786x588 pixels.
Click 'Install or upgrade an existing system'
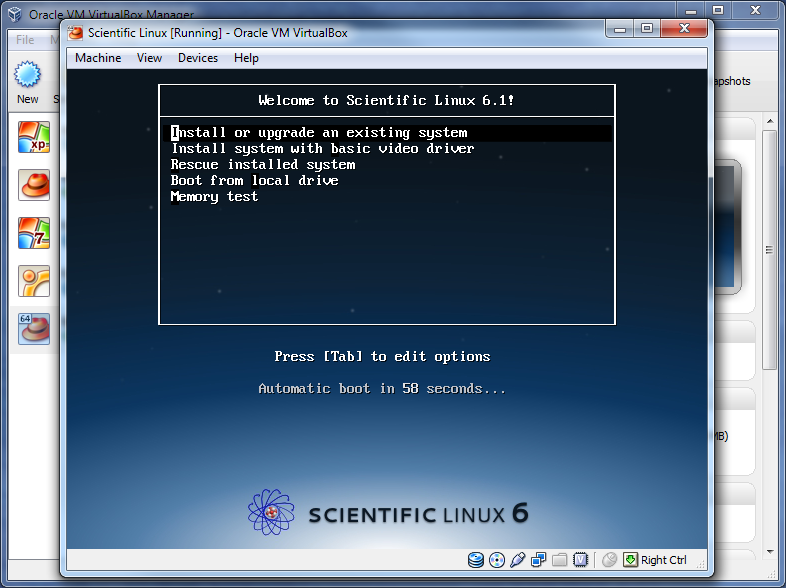pos(387,133)
